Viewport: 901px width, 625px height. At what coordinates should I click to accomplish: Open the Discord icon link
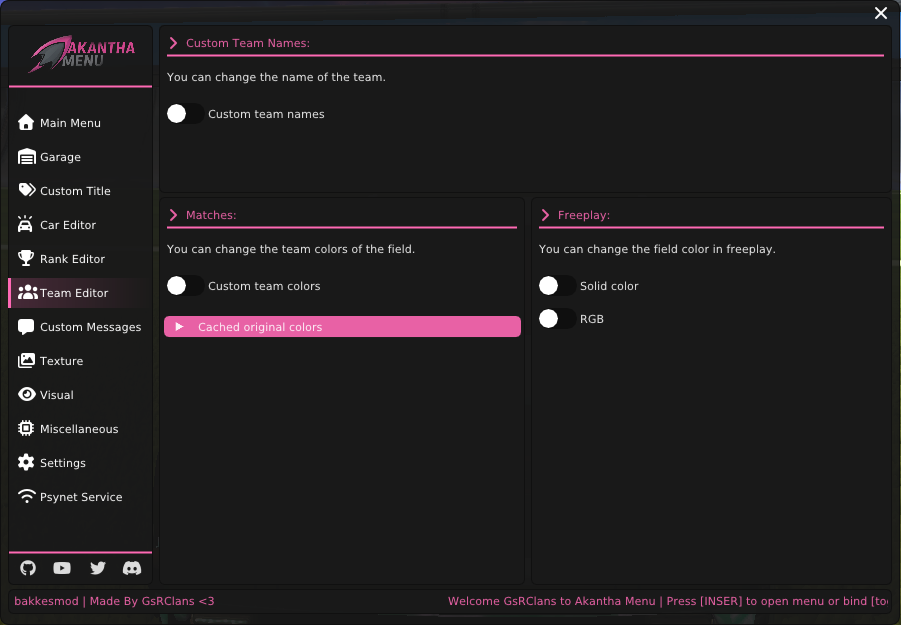[131, 568]
